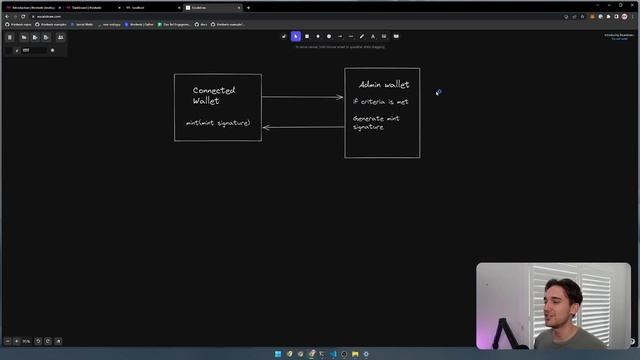Select the Selection arrow tool
Viewport: 640px width, 360px height.
[296, 36]
